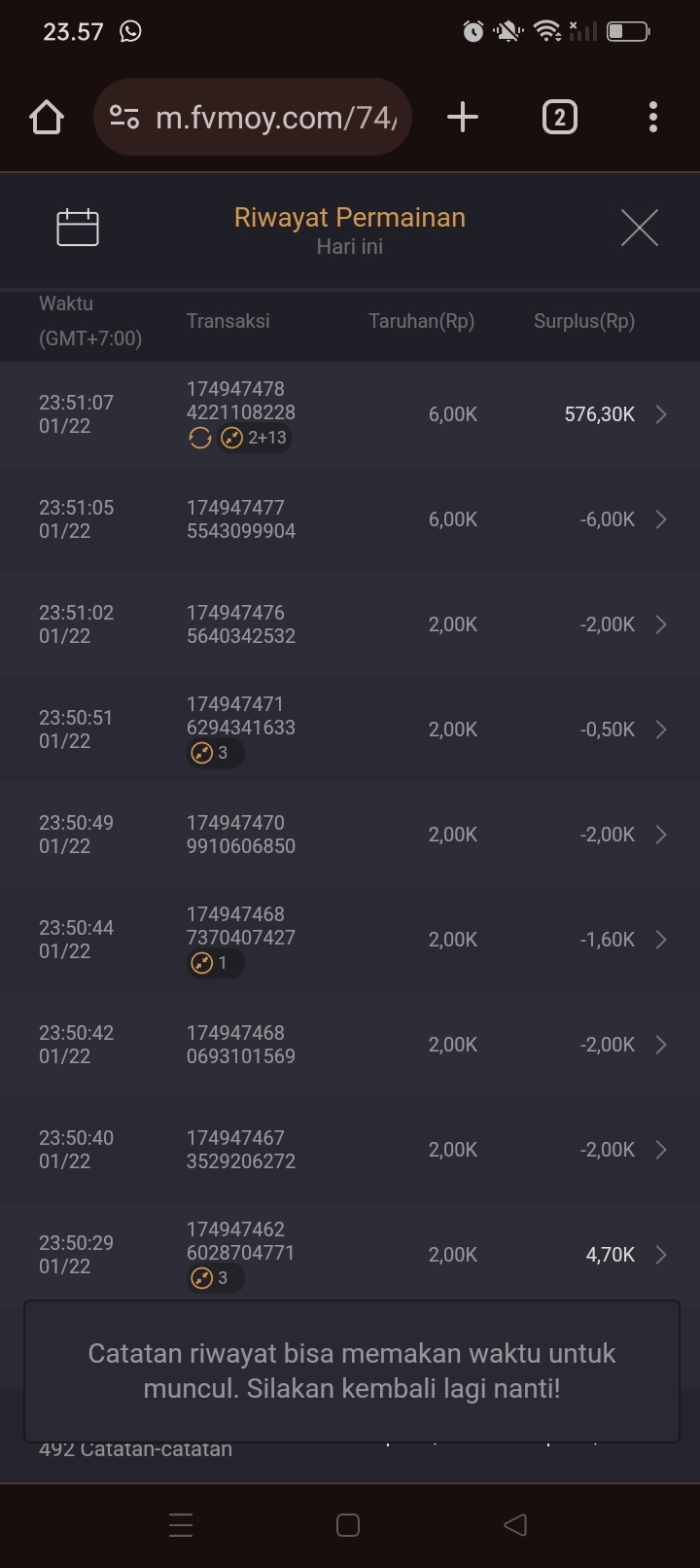This screenshot has width=700, height=1568.
Task: Dismiss the Catatan riwayat notice message
Action: pos(351,1371)
